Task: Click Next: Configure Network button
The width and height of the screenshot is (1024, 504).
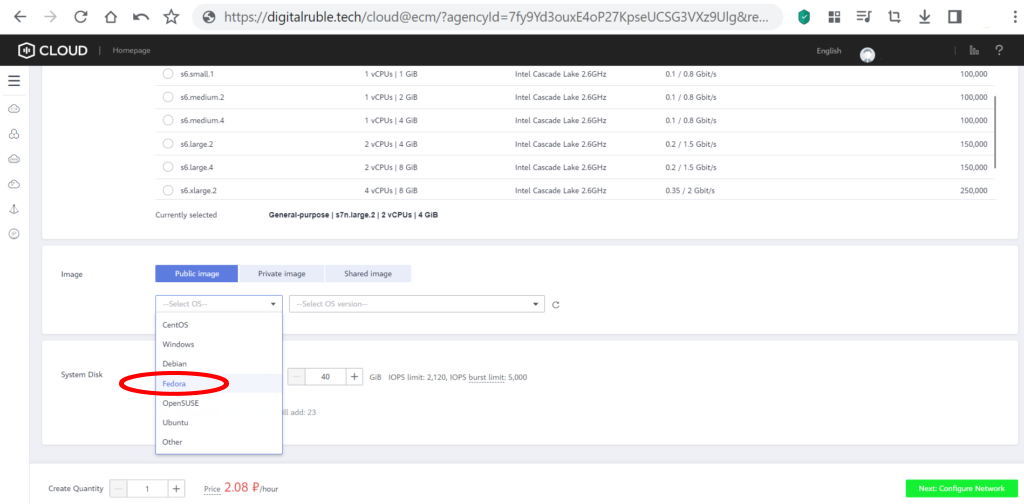Action: pos(961,488)
